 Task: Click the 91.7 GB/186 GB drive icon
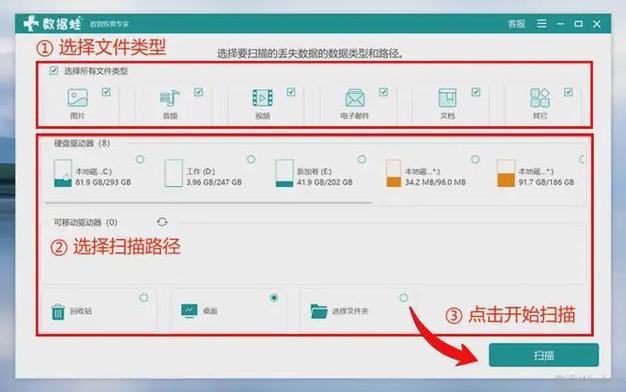506,173
